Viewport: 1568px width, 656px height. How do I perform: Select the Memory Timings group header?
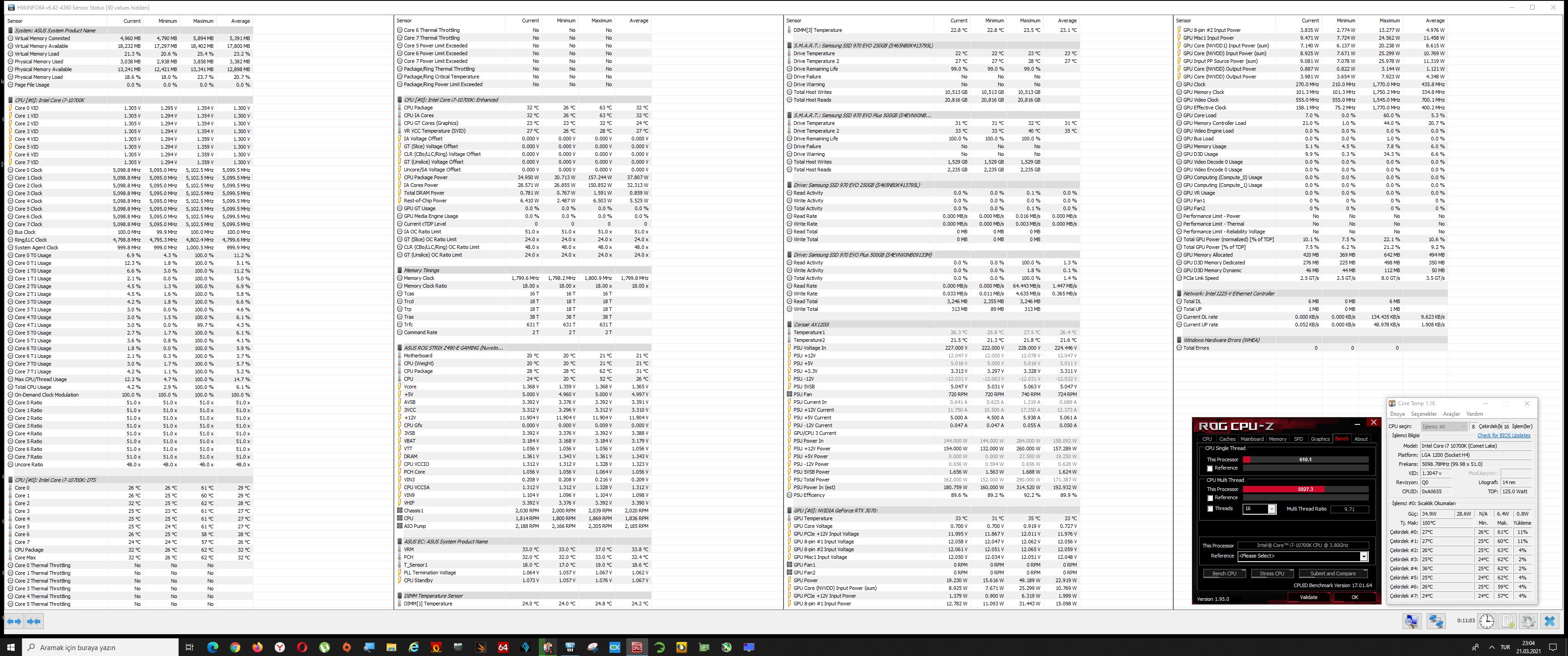[523, 270]
